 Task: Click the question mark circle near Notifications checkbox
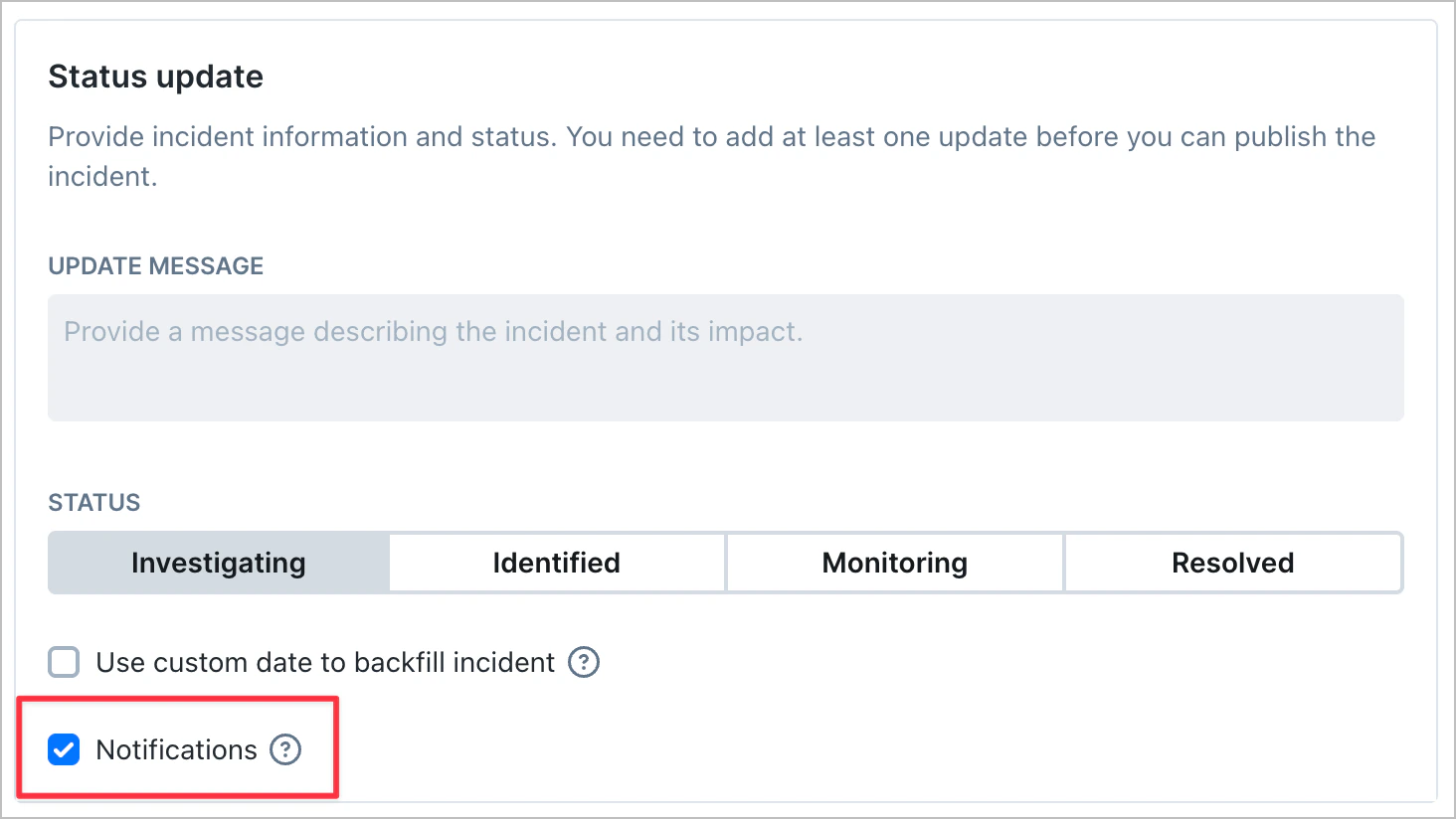[285, 749]
